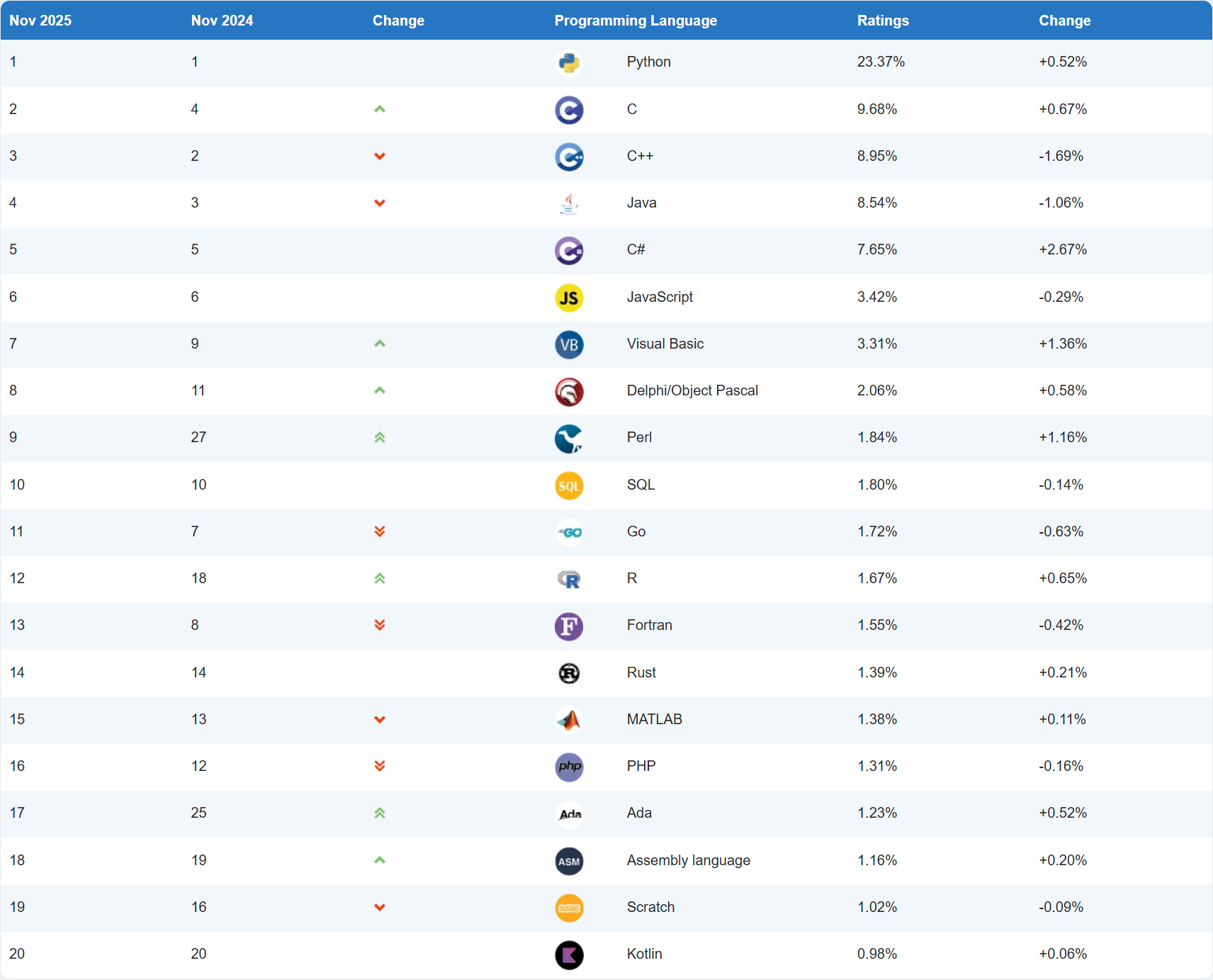The image size is (1213, 980).
Task: Click the orange SQL icon
Action: click(x=569, y=485)
